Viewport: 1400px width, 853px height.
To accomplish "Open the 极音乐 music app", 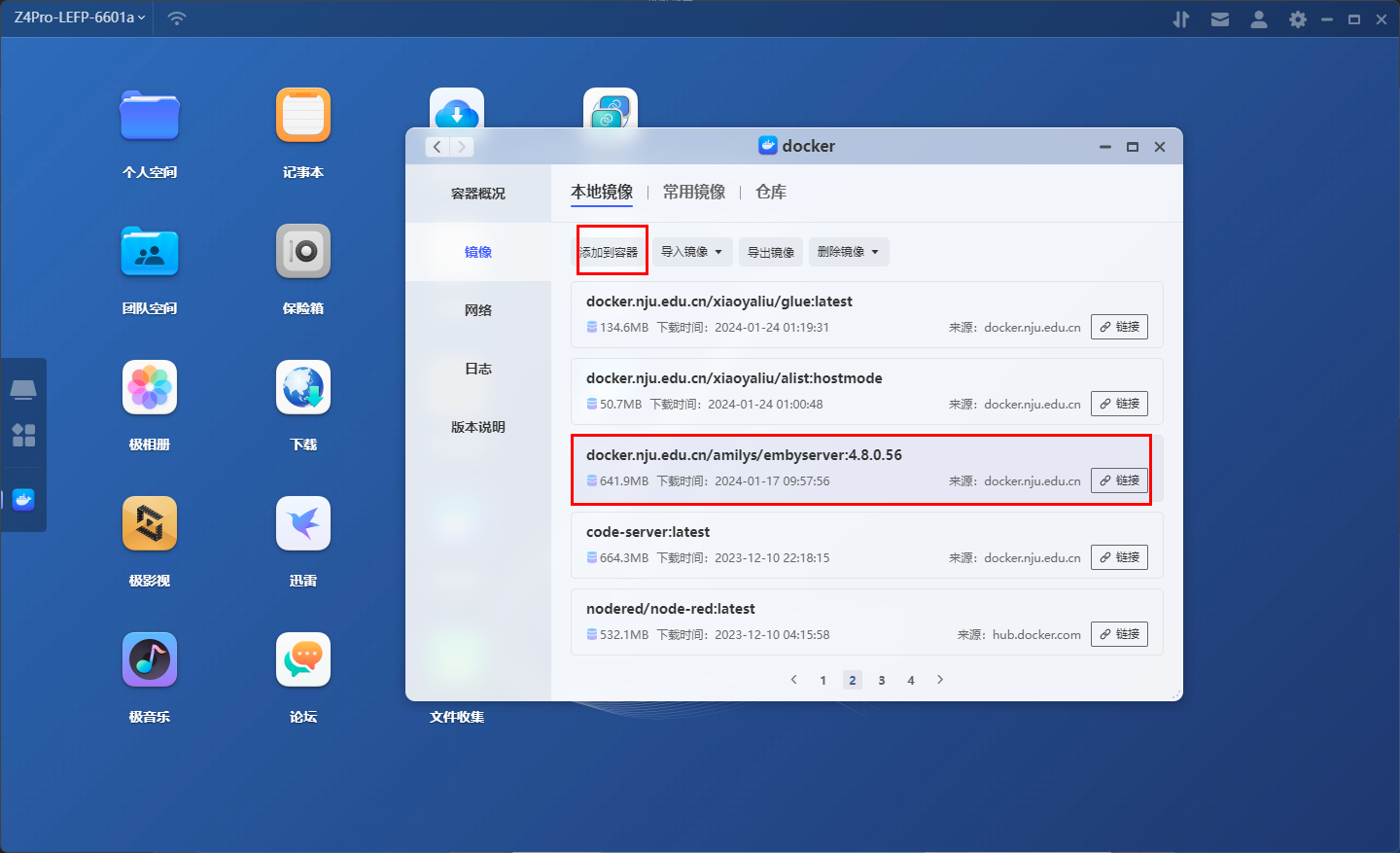I will click(x=150, y=660).
